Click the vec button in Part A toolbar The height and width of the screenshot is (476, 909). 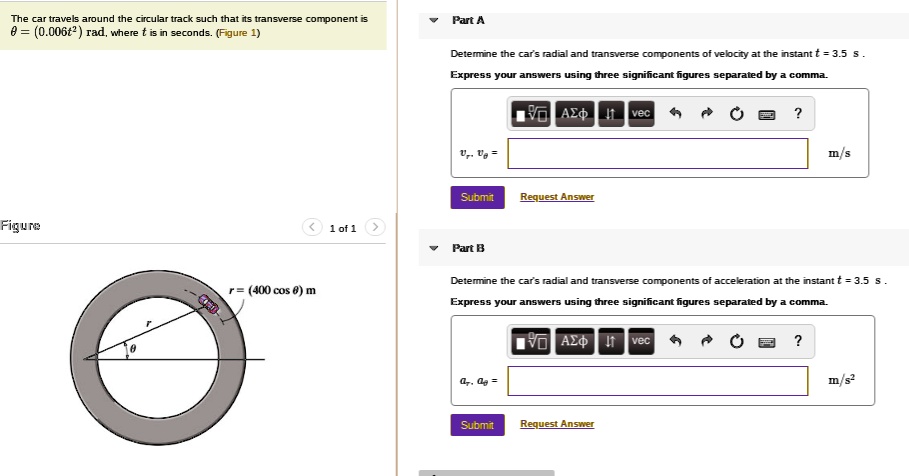pos(641,114)
